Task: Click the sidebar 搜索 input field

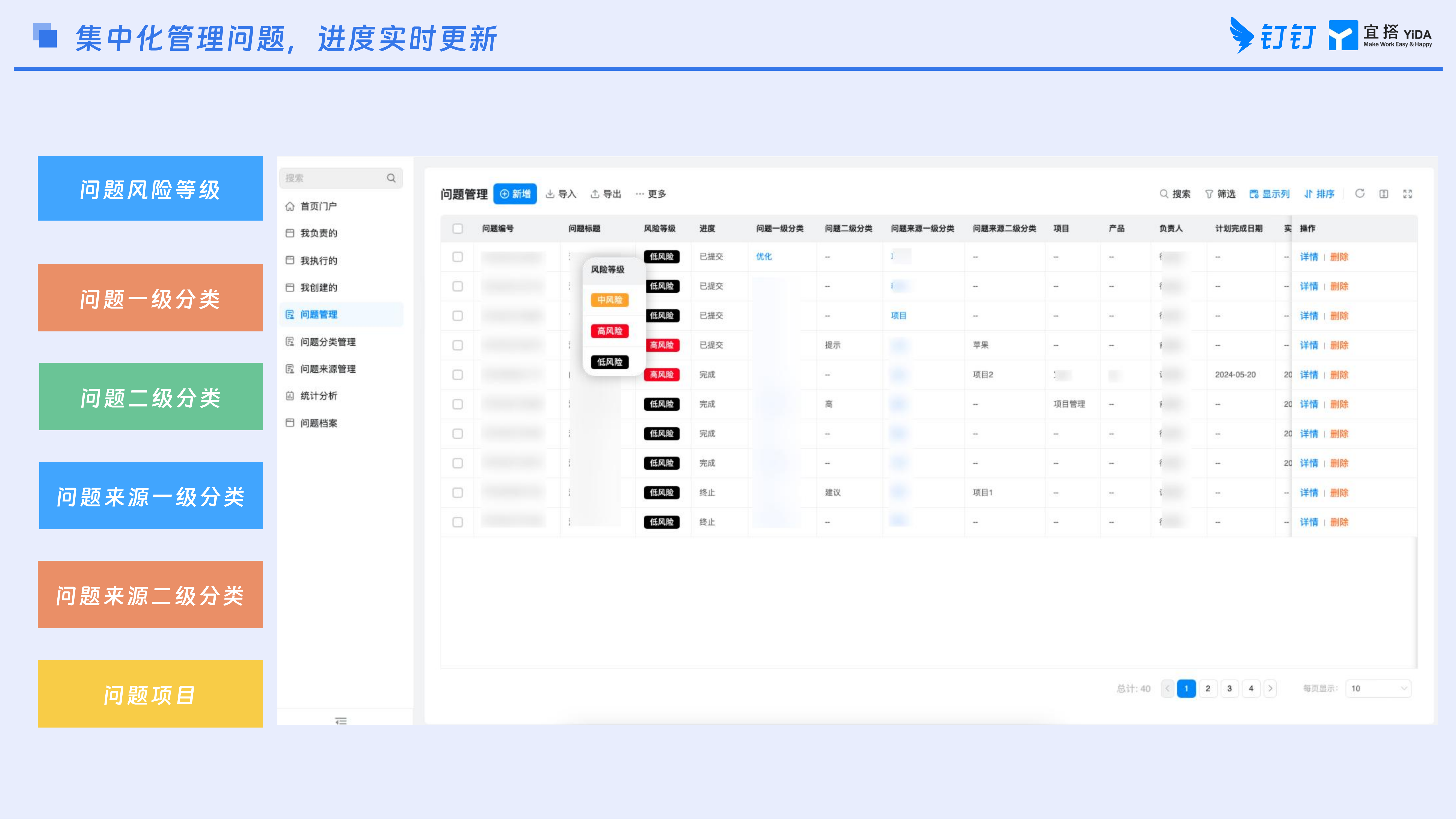Action: 341,178
